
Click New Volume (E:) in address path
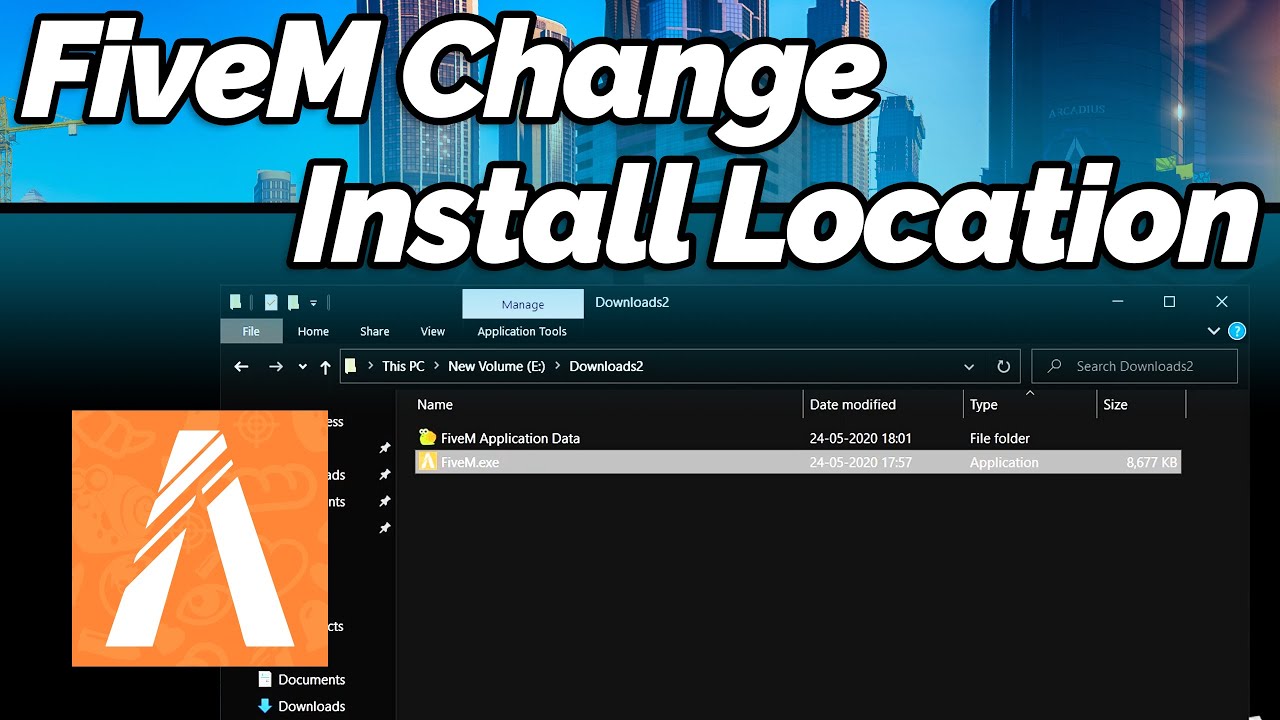point(496,367)
